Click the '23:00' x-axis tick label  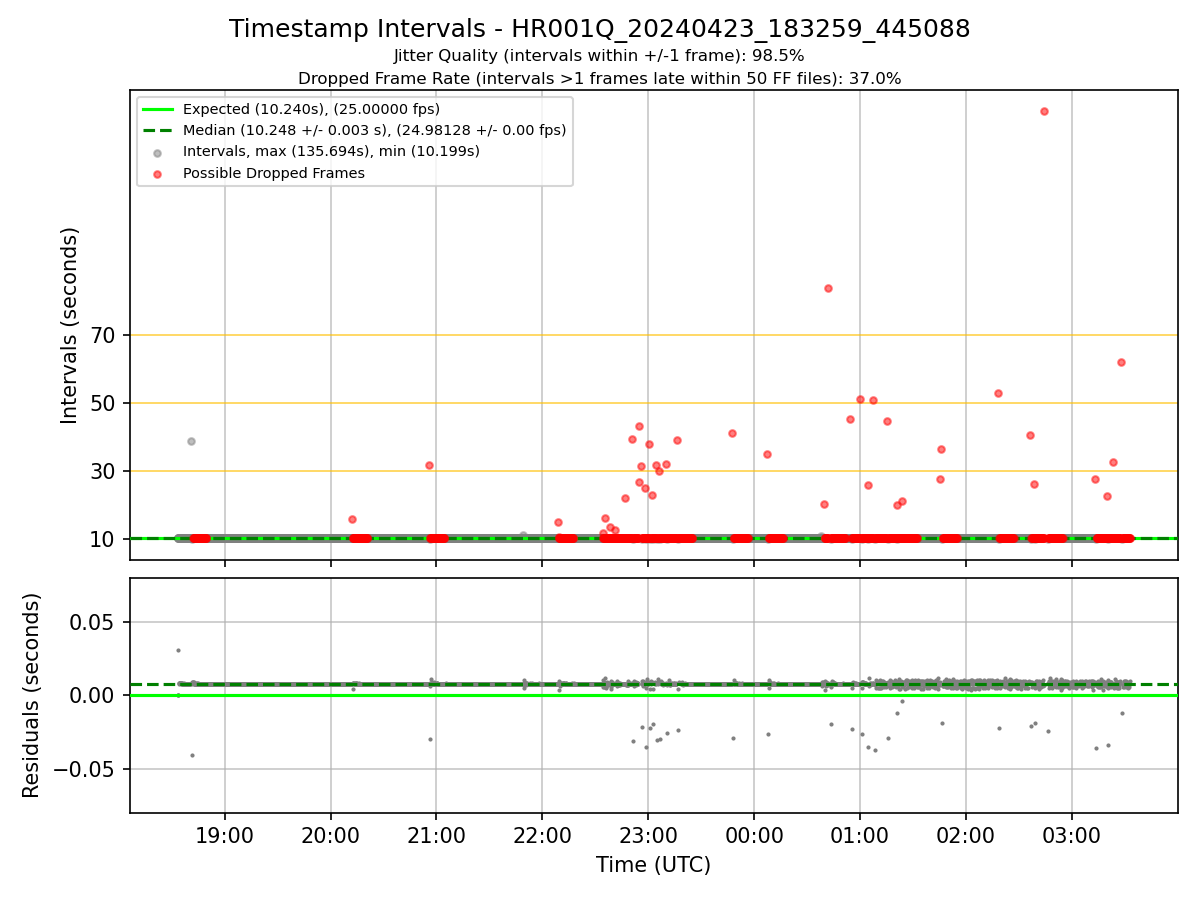pyautogui.click(x=648, y=835)
